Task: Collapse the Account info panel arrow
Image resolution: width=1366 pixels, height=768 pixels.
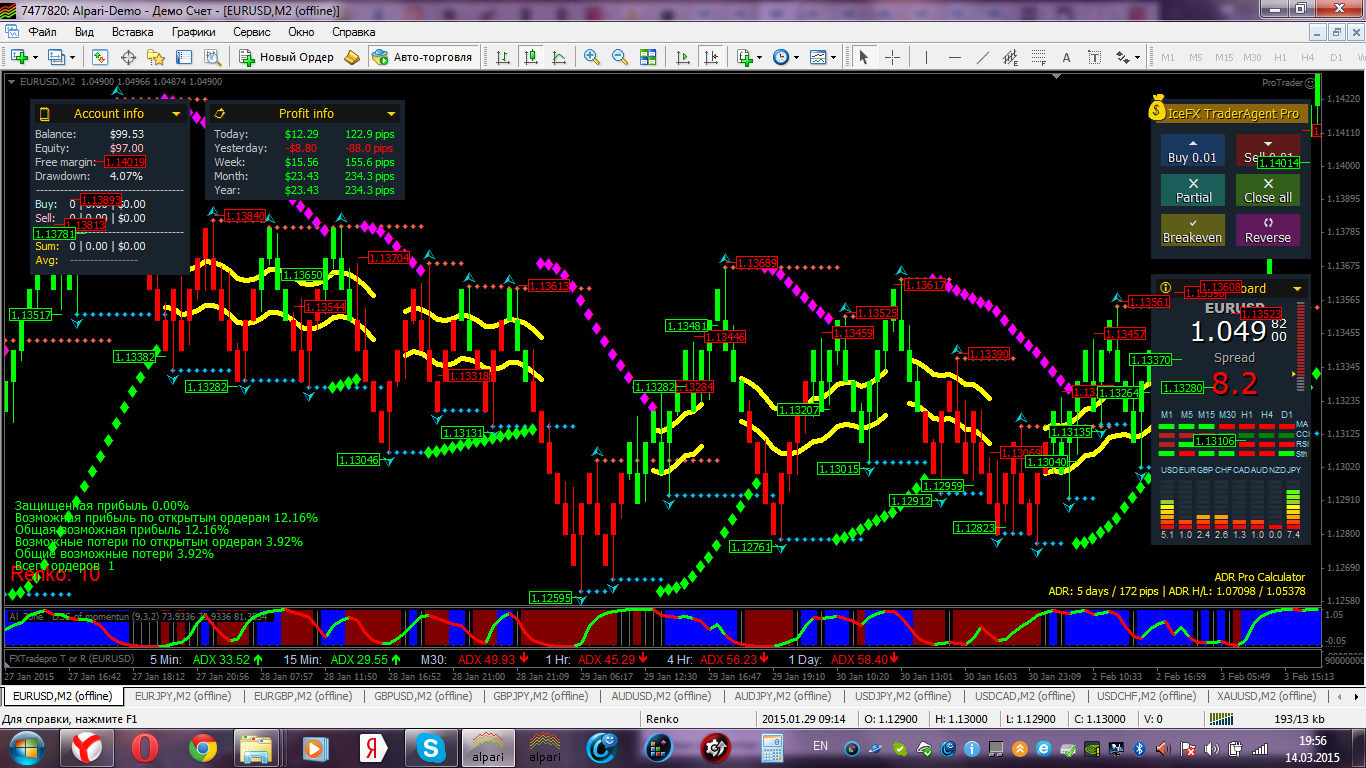Action: [176, 114]
